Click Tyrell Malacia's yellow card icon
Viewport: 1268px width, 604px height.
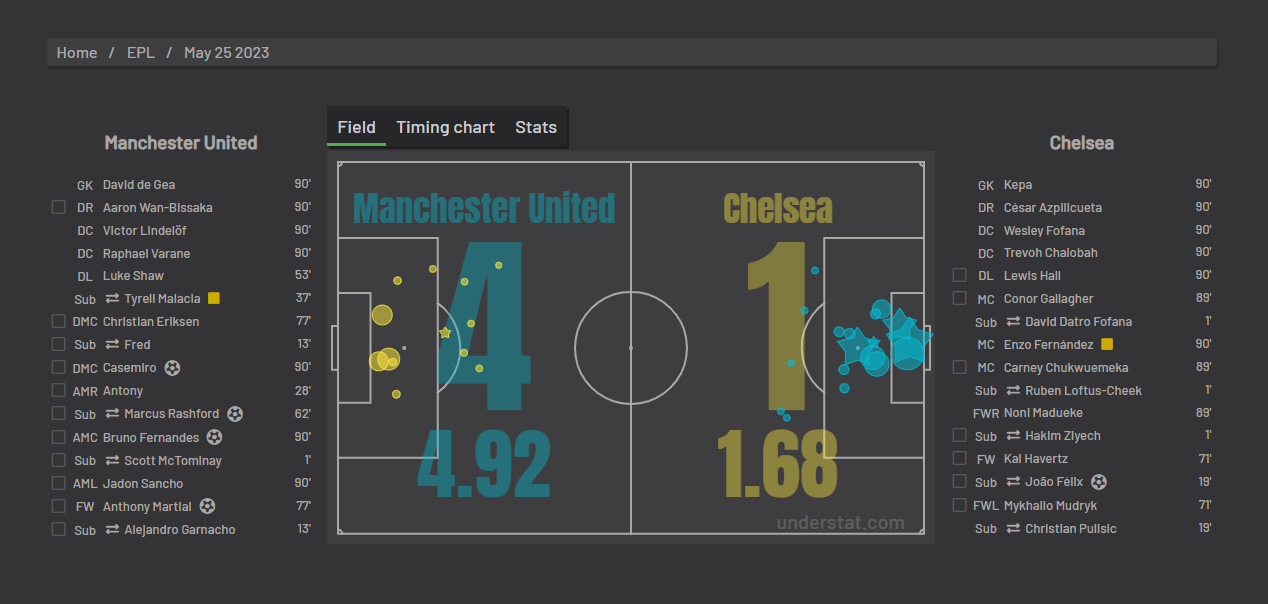pos(214,298)
